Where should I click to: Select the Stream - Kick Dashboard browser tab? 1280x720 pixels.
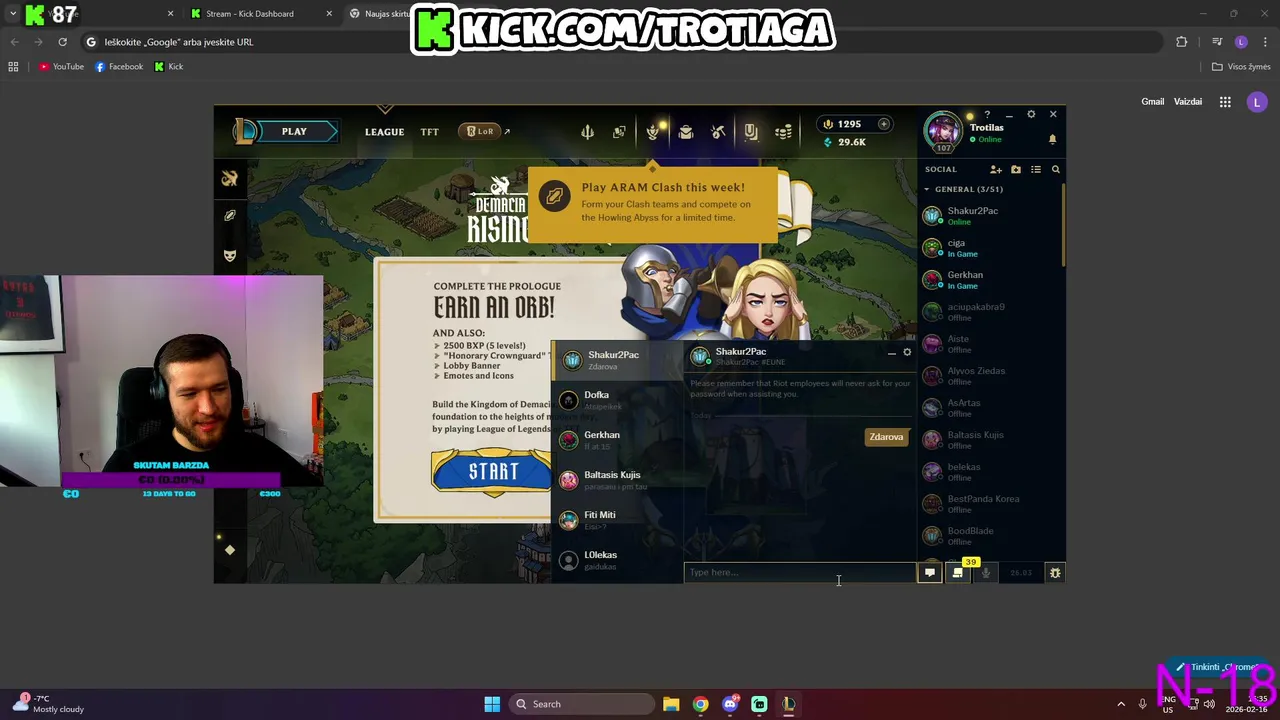(258, 14)
